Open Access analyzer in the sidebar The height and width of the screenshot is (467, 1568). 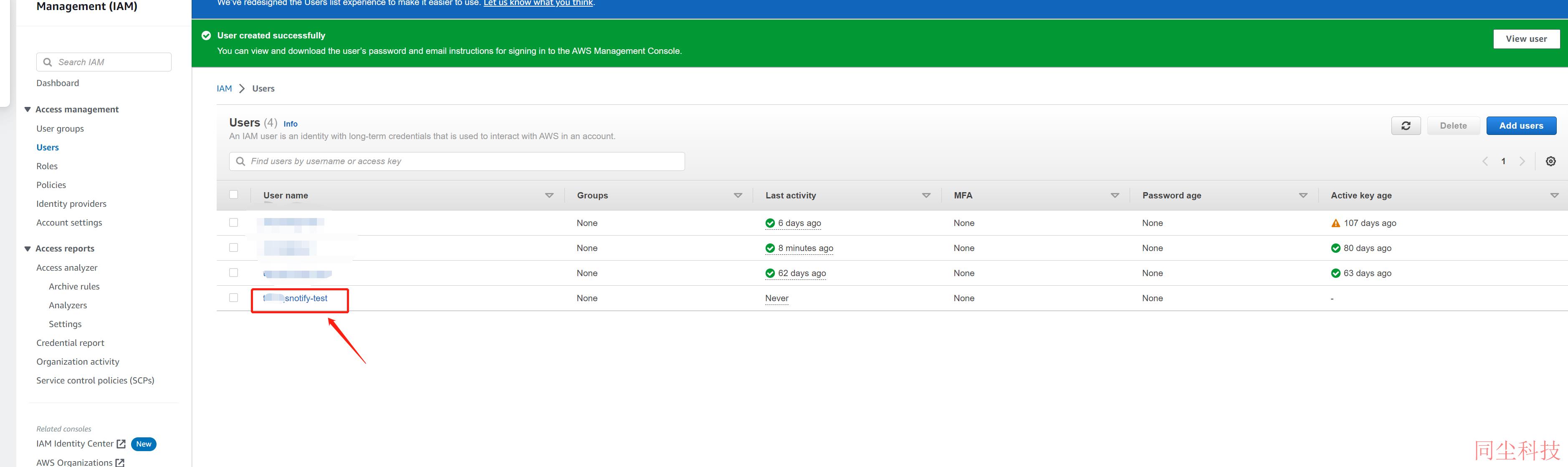67,268
